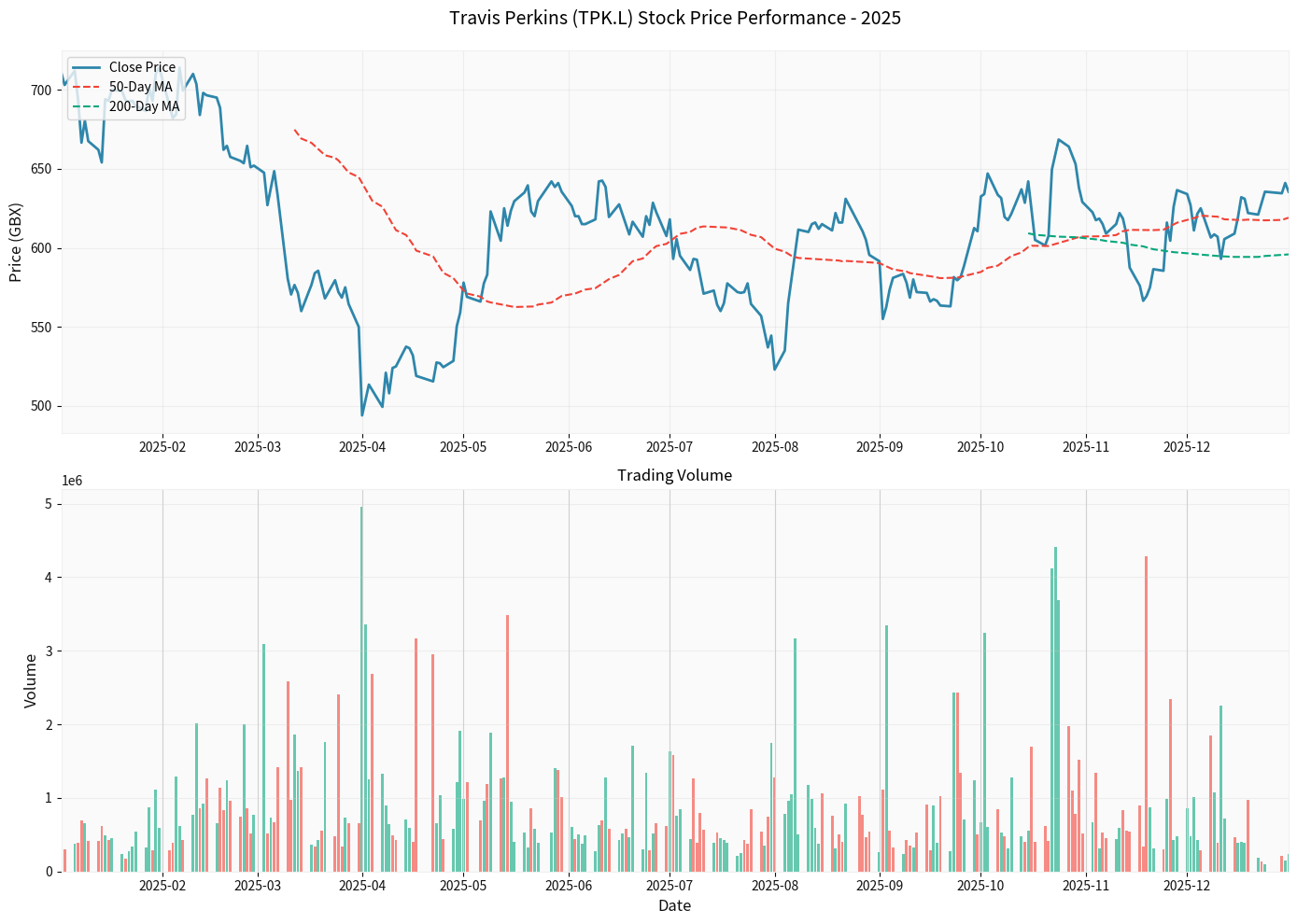The height and width of the screenshot is (924, 1297).
Task: Select the "Close Price" legend label
Action: tap(142, 67)
